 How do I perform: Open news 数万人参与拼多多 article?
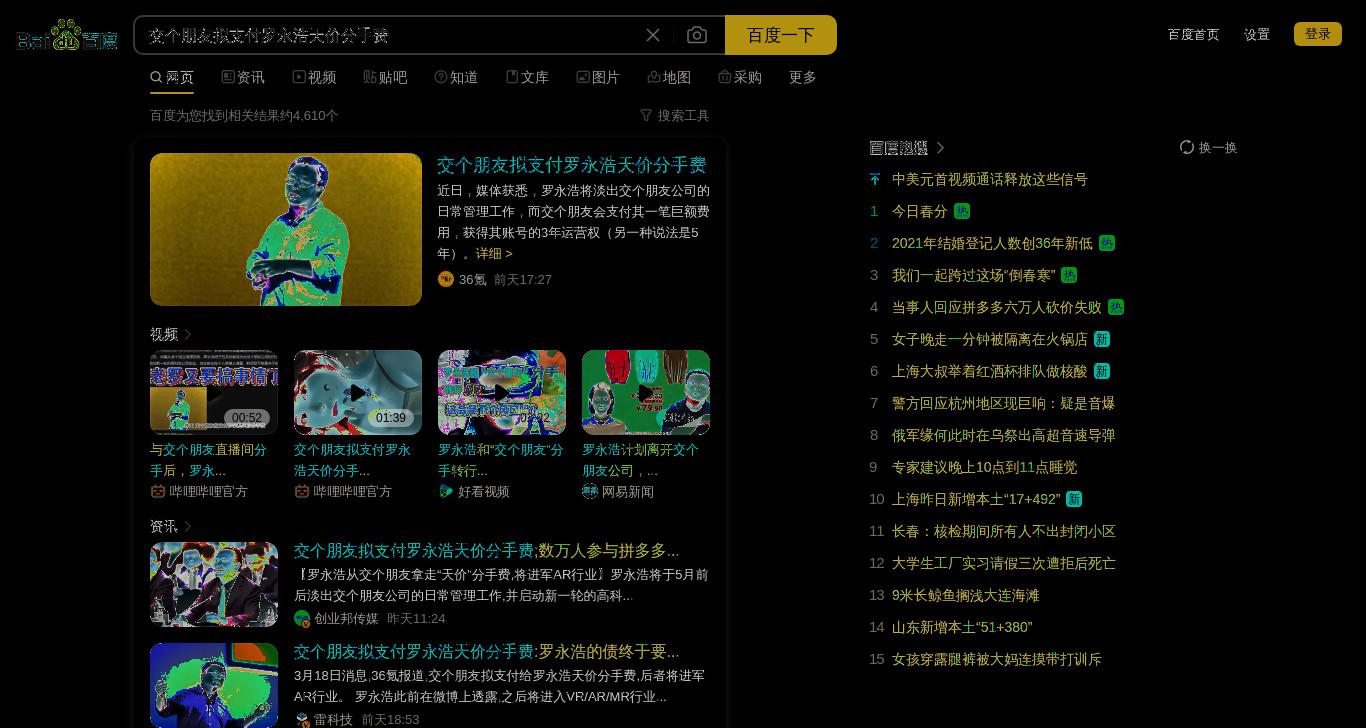(487, 550)
